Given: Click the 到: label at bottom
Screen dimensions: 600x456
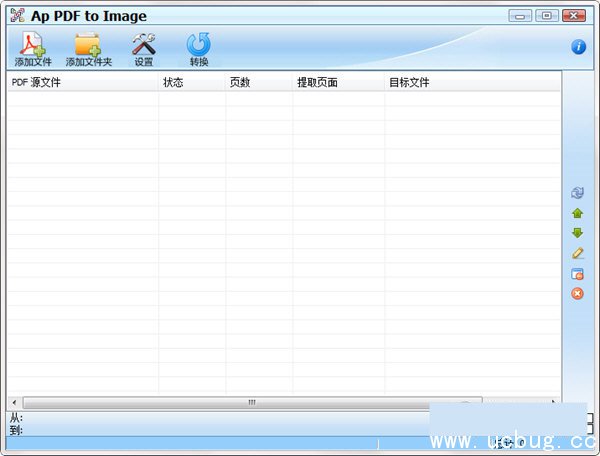Looking at the screenshot, I should click(16, 430).
